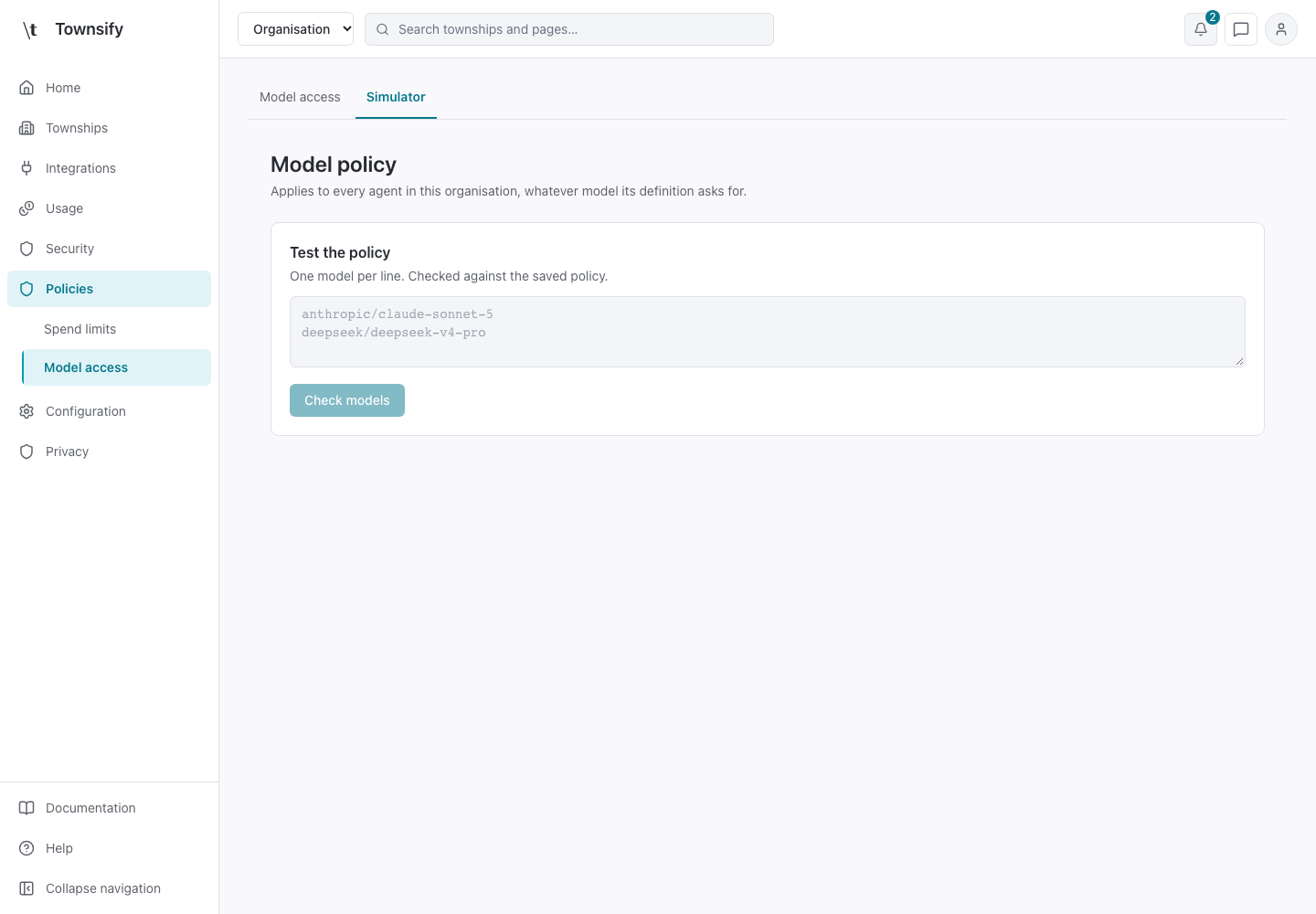Click the "Test the policy" heading
Screen dimensions: 1316x914
click(340, 252)
